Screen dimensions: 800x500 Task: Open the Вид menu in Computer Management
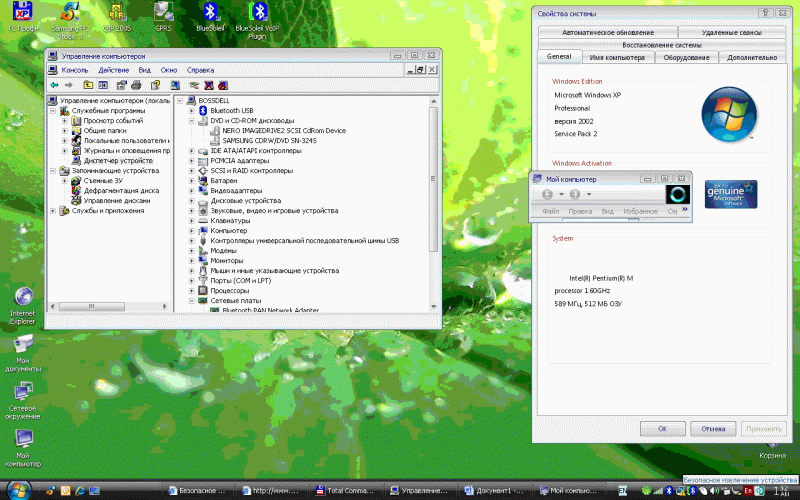144,70
